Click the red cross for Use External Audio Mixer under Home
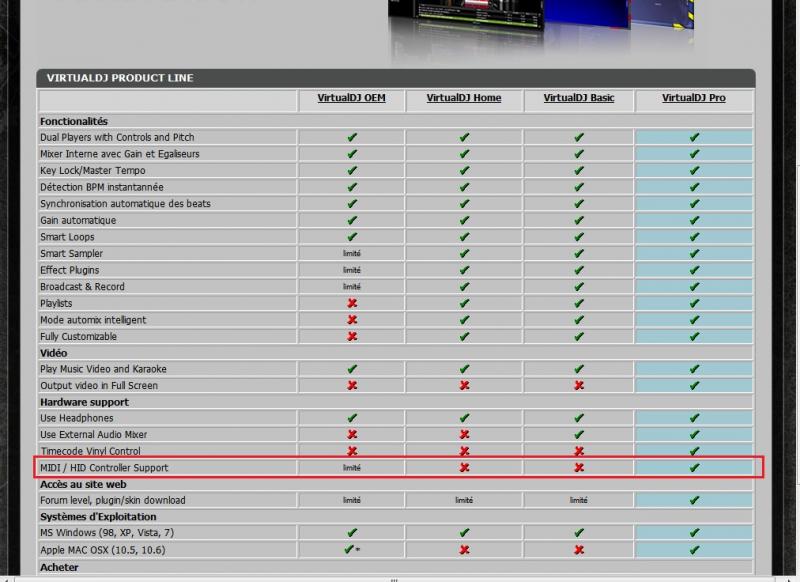Viewport: 800px width, 582px height. pos(464,434)
